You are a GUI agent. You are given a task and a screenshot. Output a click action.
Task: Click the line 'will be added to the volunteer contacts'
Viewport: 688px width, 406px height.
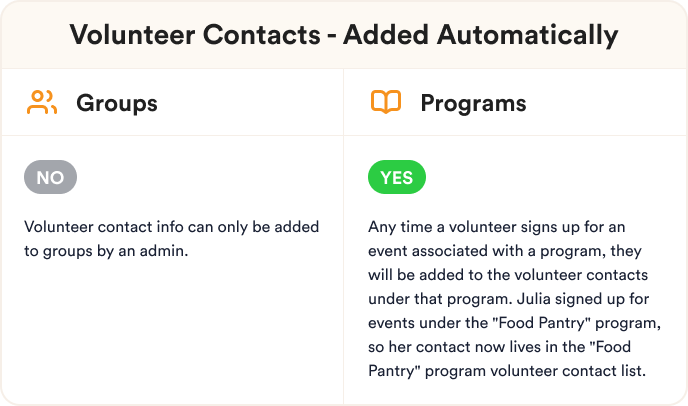(x=508, y=275)
